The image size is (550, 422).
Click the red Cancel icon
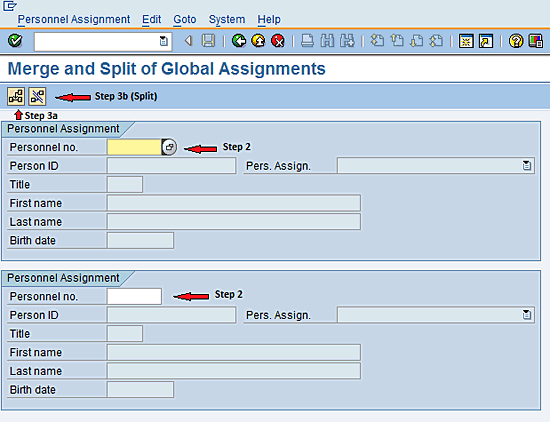tap(278, 41)
